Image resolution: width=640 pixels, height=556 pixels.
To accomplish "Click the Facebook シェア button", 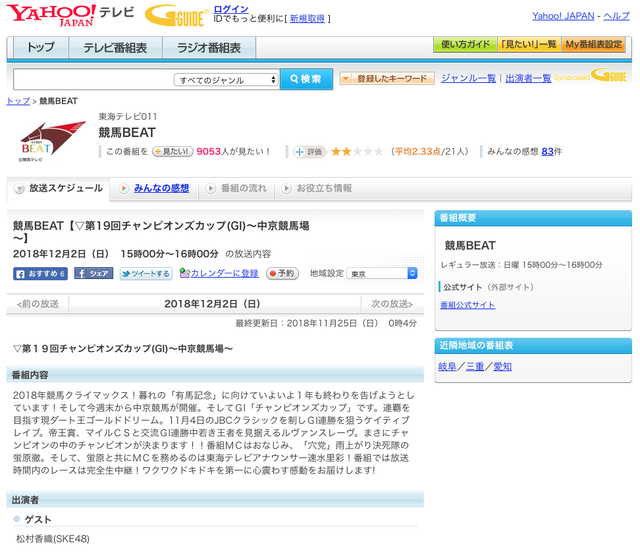I will 93,274.
